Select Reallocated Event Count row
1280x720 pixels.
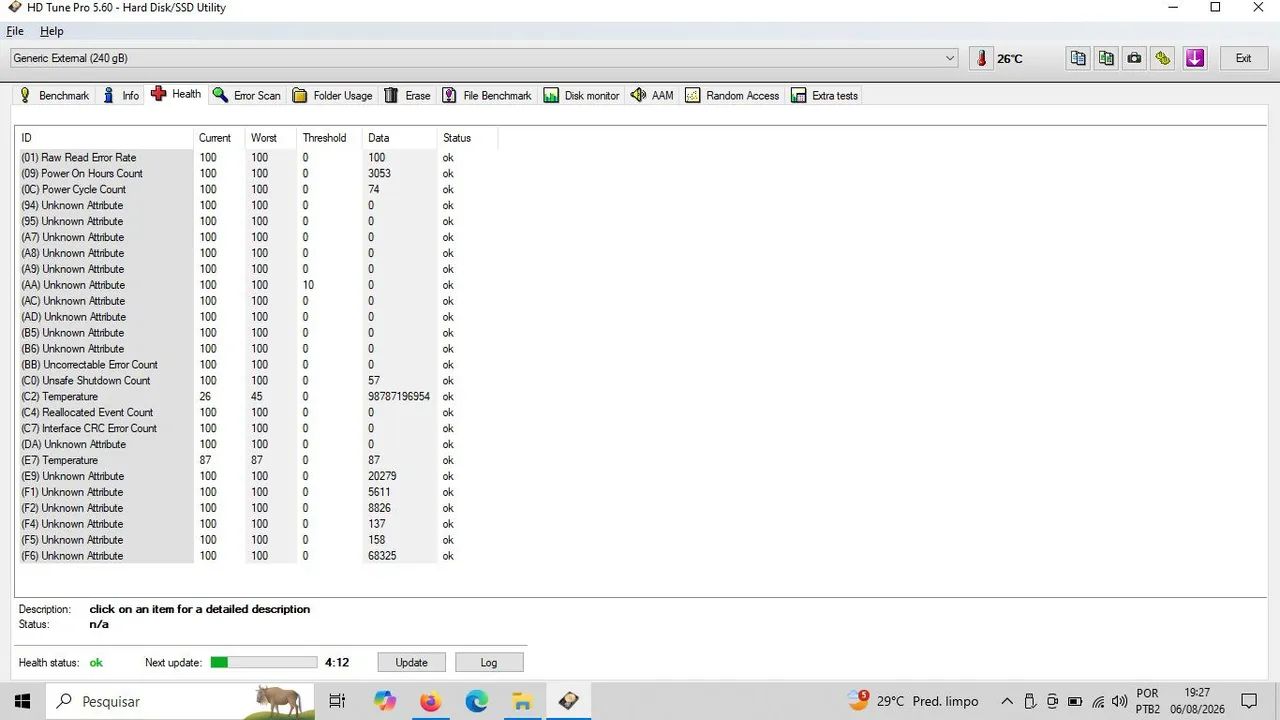coord(257,412)
